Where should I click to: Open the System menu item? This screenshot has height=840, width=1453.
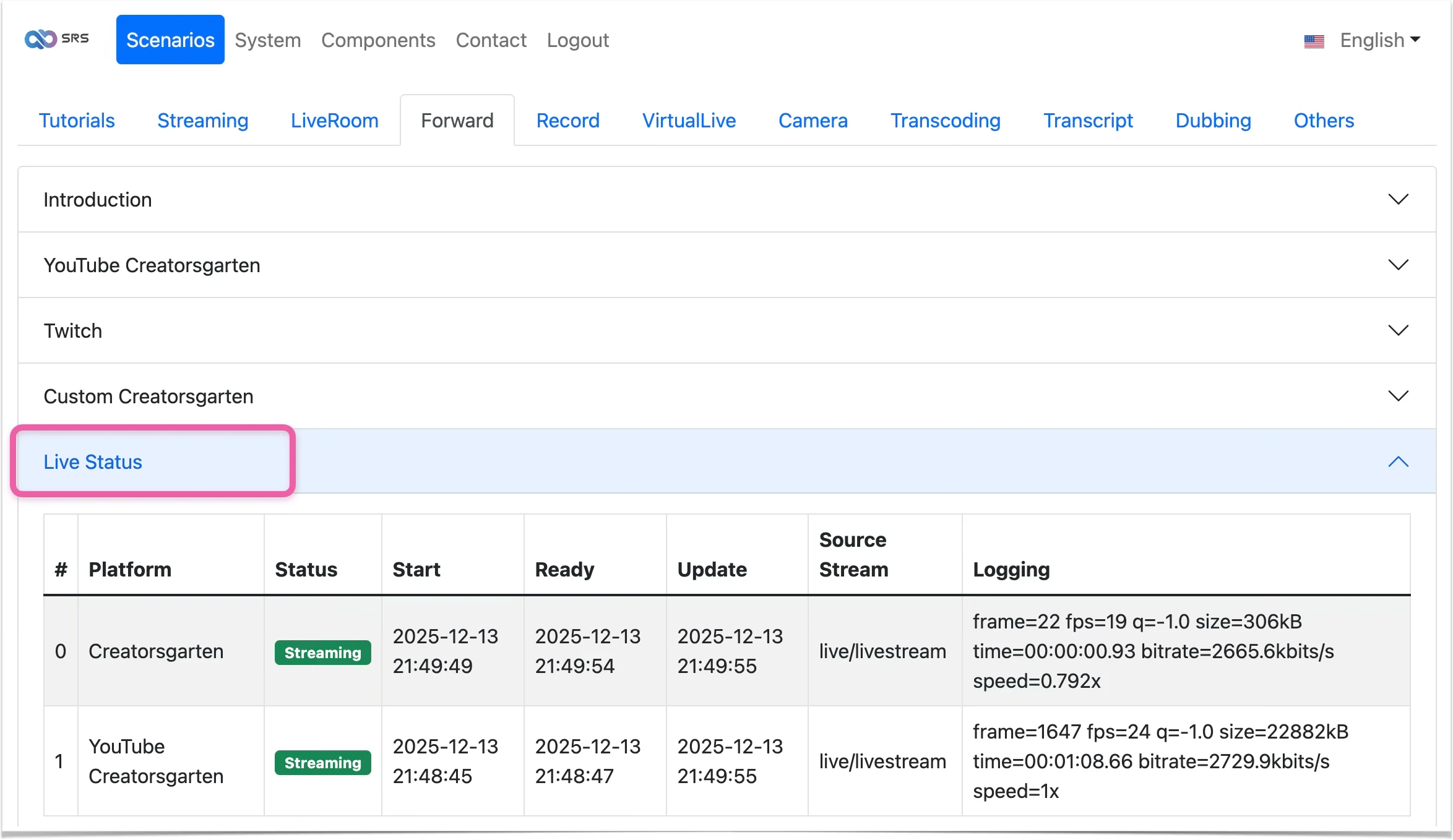pos(267,40)
